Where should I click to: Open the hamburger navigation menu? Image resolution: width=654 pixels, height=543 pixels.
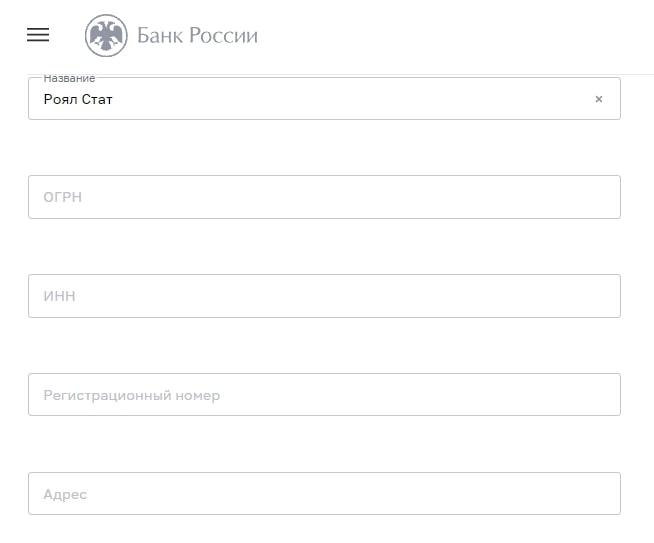click(x=38, y=35)
